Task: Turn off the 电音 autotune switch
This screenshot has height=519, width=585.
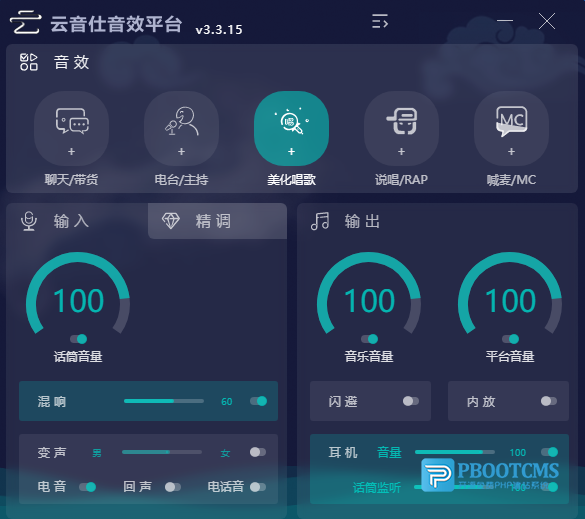Action: (x=87, y=487)
